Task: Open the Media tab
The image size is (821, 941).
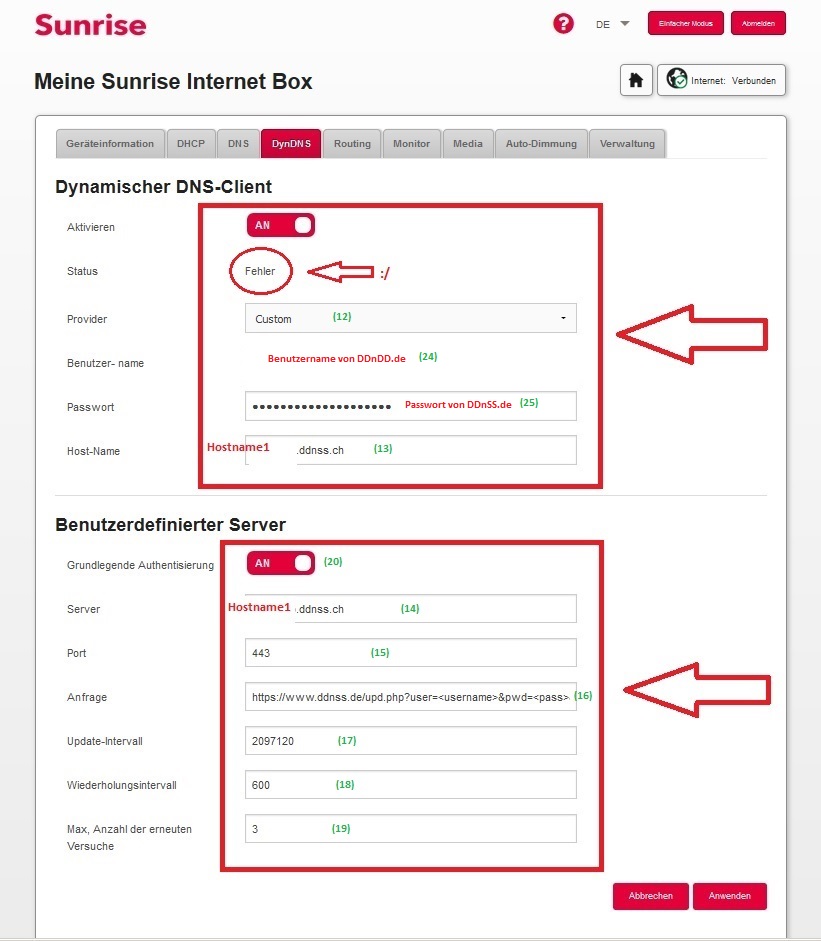Action: 468,143
